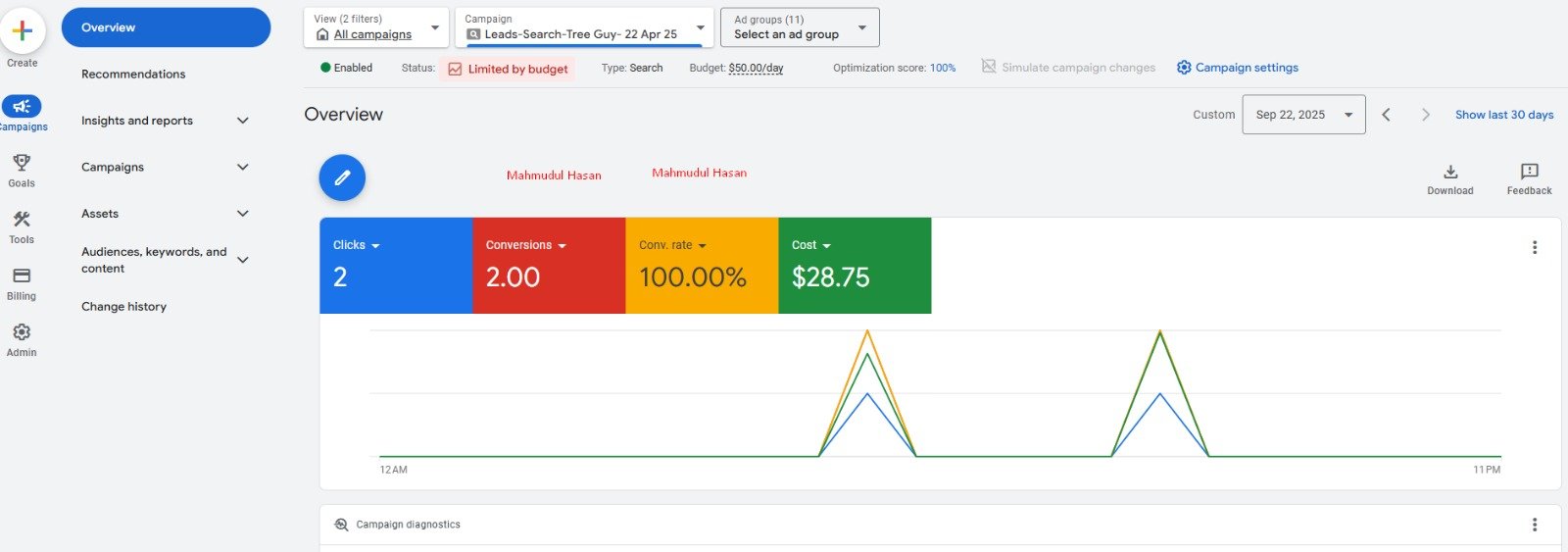Click the blue pencil edit button
The image size is (1568, 552).
coord(342,177)
